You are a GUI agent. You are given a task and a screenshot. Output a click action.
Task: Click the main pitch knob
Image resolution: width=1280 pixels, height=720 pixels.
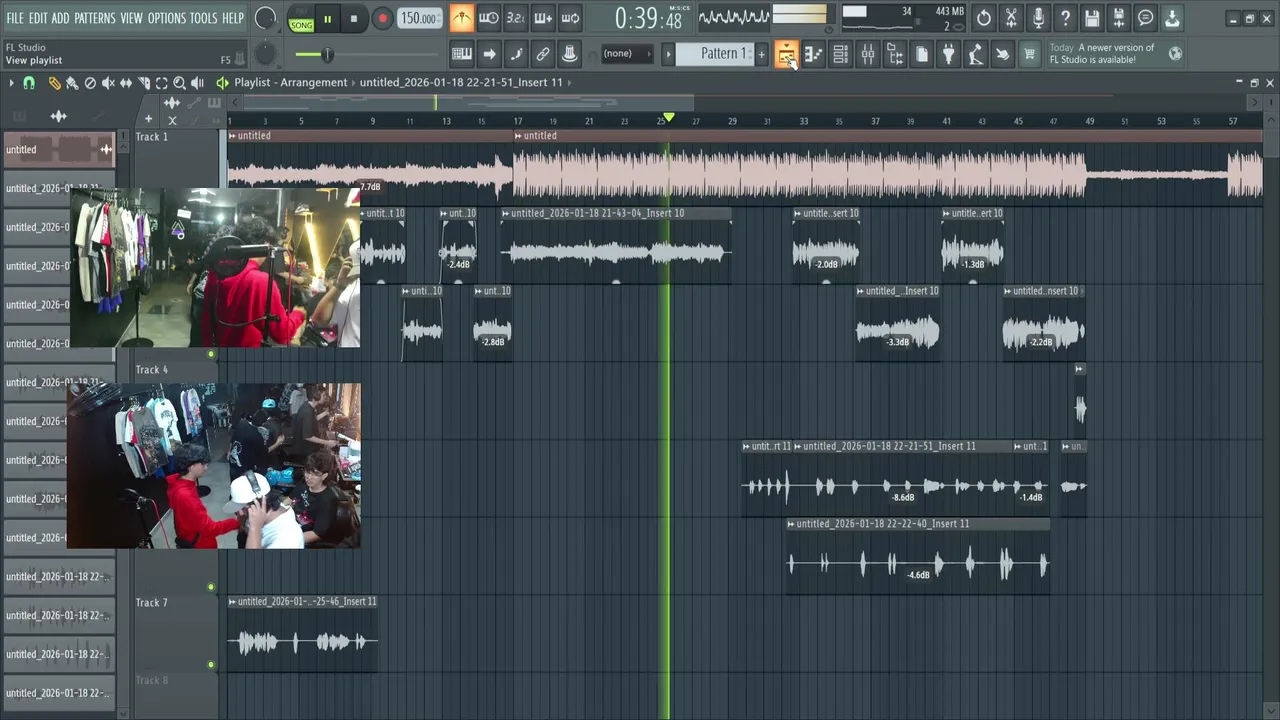coord(265,54)
